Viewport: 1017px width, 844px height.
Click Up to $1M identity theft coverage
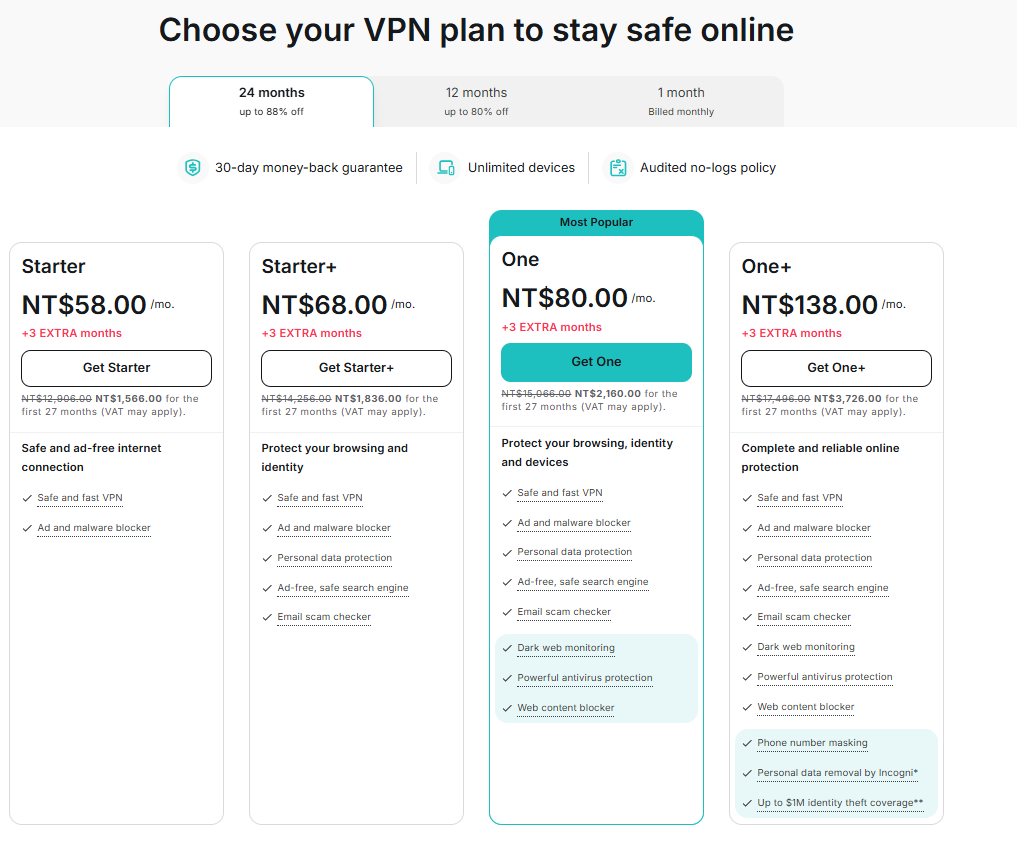tap(840, 803)
